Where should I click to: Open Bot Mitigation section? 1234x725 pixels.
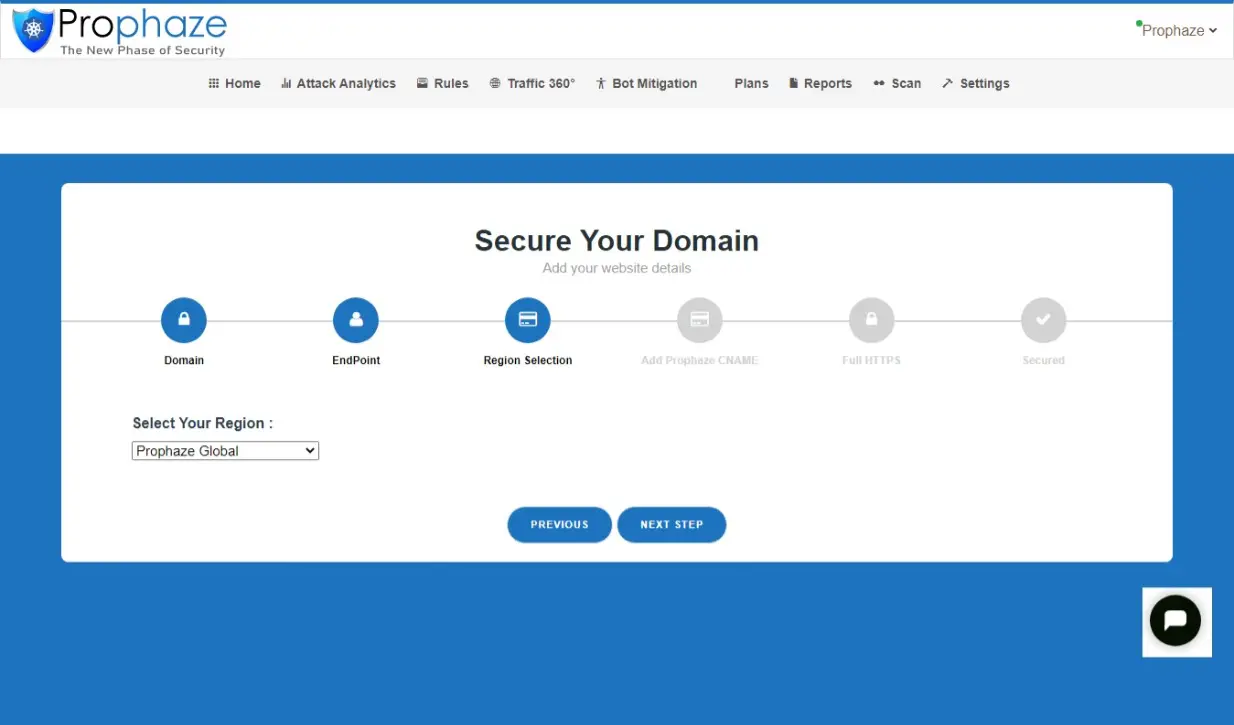646,84
